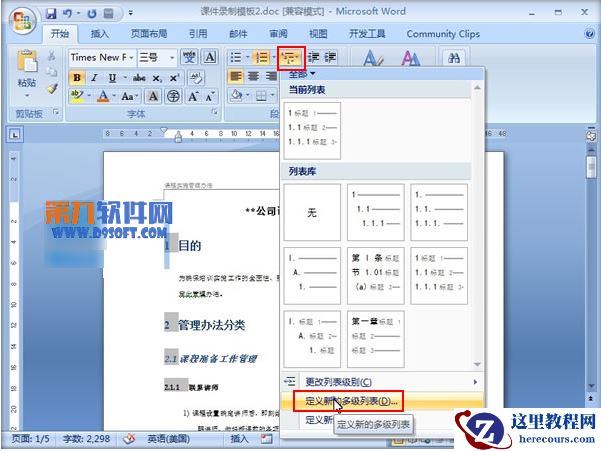This screenshot has width=601, height=451.
Task: Click the Clear Formatting eraser icon
Action: point(196,78)
